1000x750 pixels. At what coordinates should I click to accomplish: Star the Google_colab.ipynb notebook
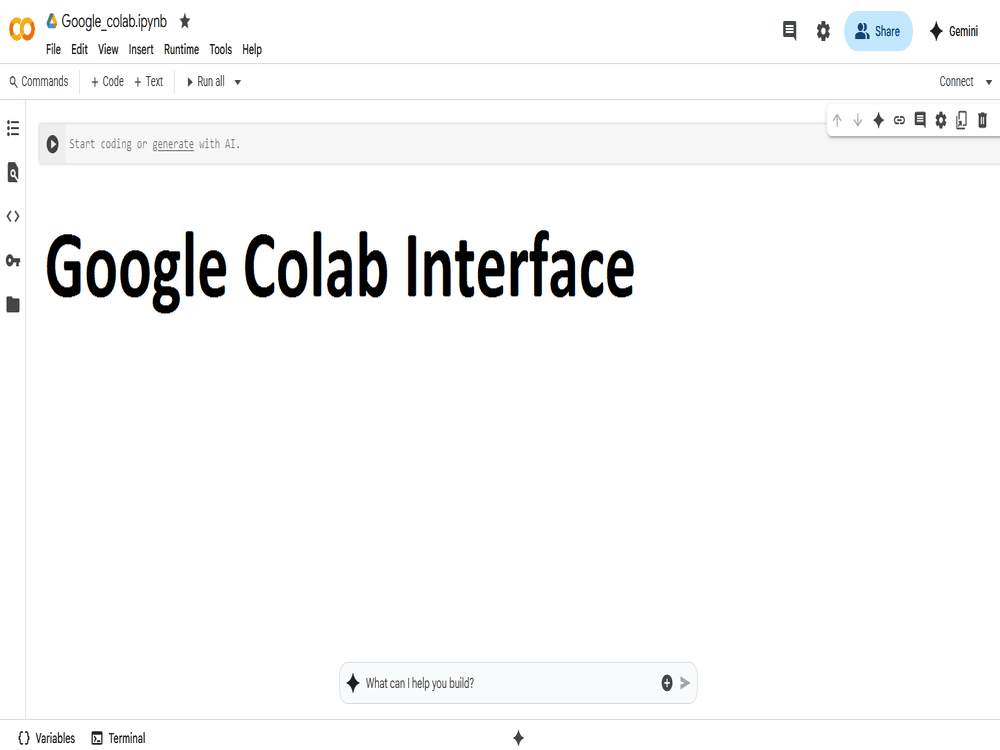[185, 21]
